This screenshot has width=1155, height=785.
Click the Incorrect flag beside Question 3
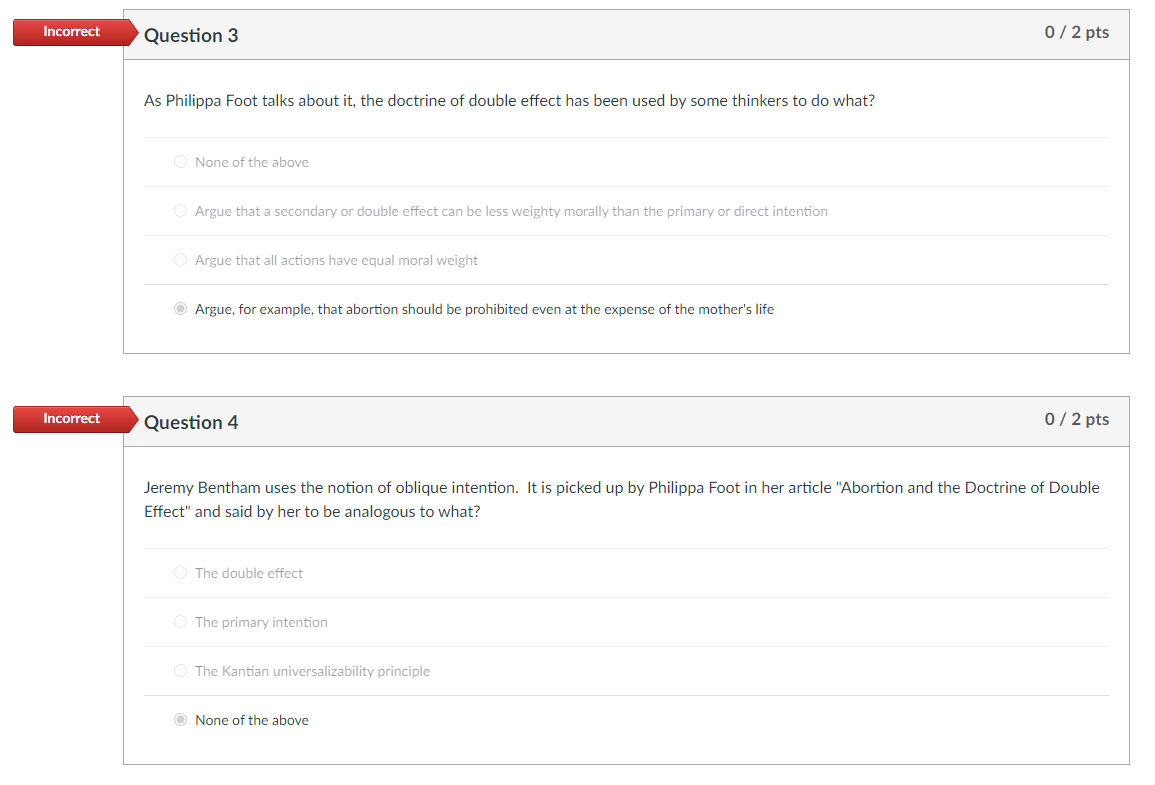point(75,32)
